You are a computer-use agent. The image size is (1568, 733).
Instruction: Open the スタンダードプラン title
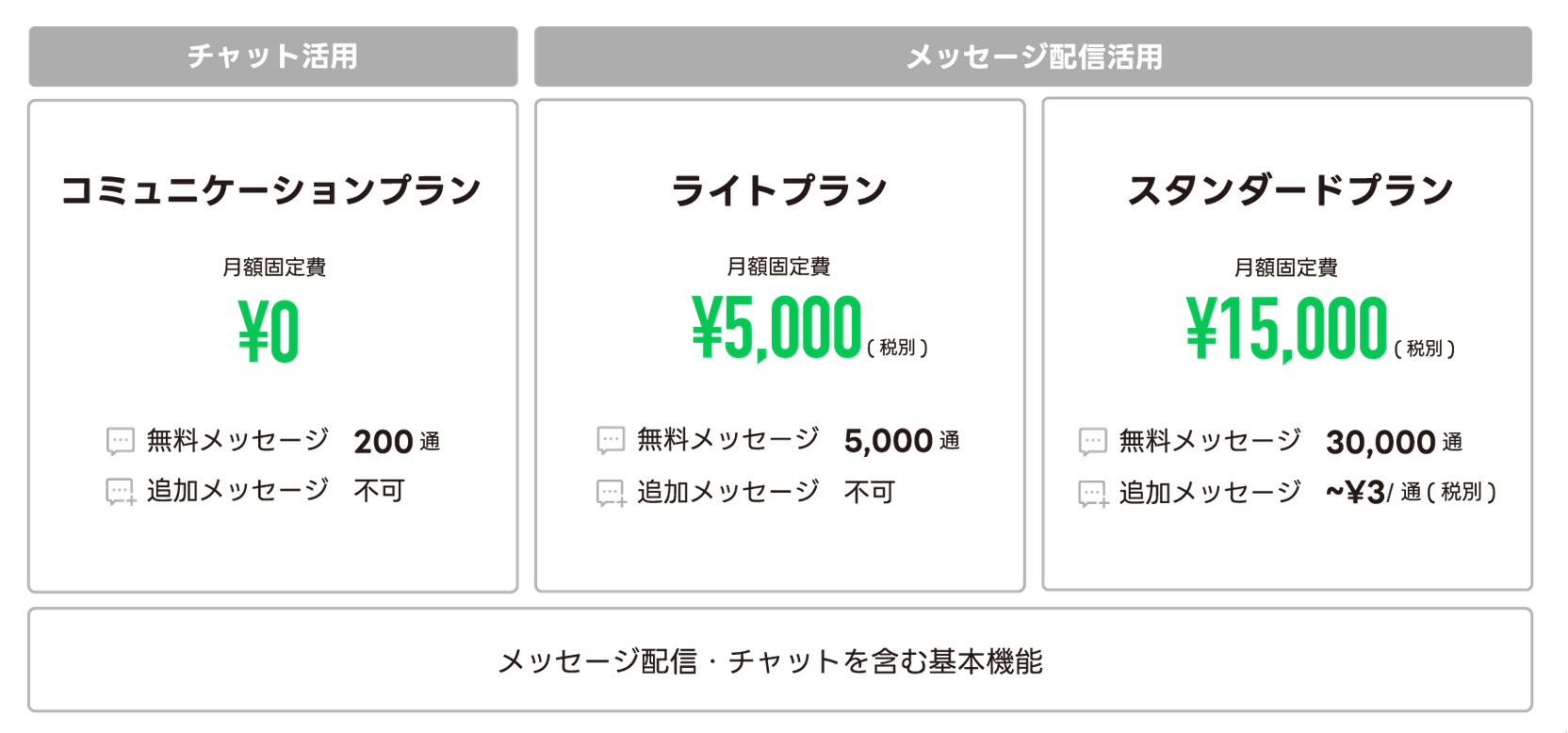pyautogui.click(x=1290, y=190)
